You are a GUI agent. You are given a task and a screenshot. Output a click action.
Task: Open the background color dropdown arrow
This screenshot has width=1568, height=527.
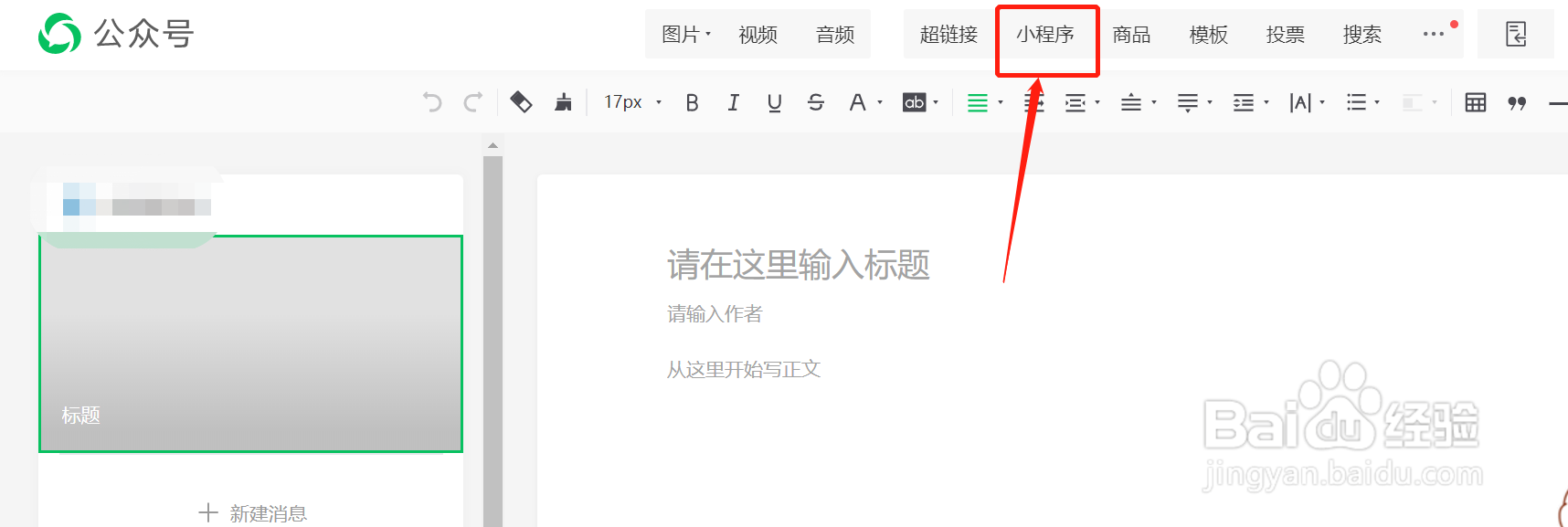point(936,102)
